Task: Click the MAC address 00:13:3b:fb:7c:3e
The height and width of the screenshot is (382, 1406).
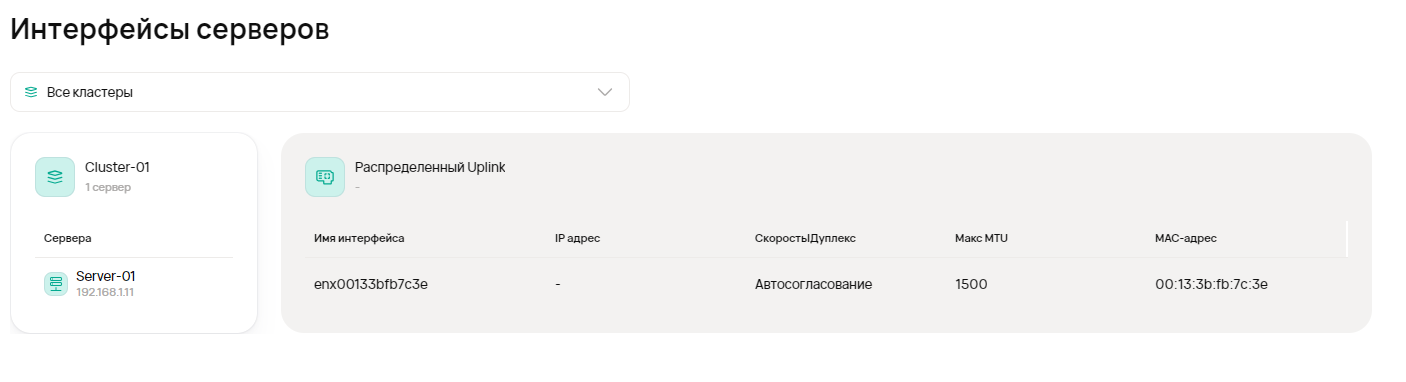Action: [x=1212, y=284]
